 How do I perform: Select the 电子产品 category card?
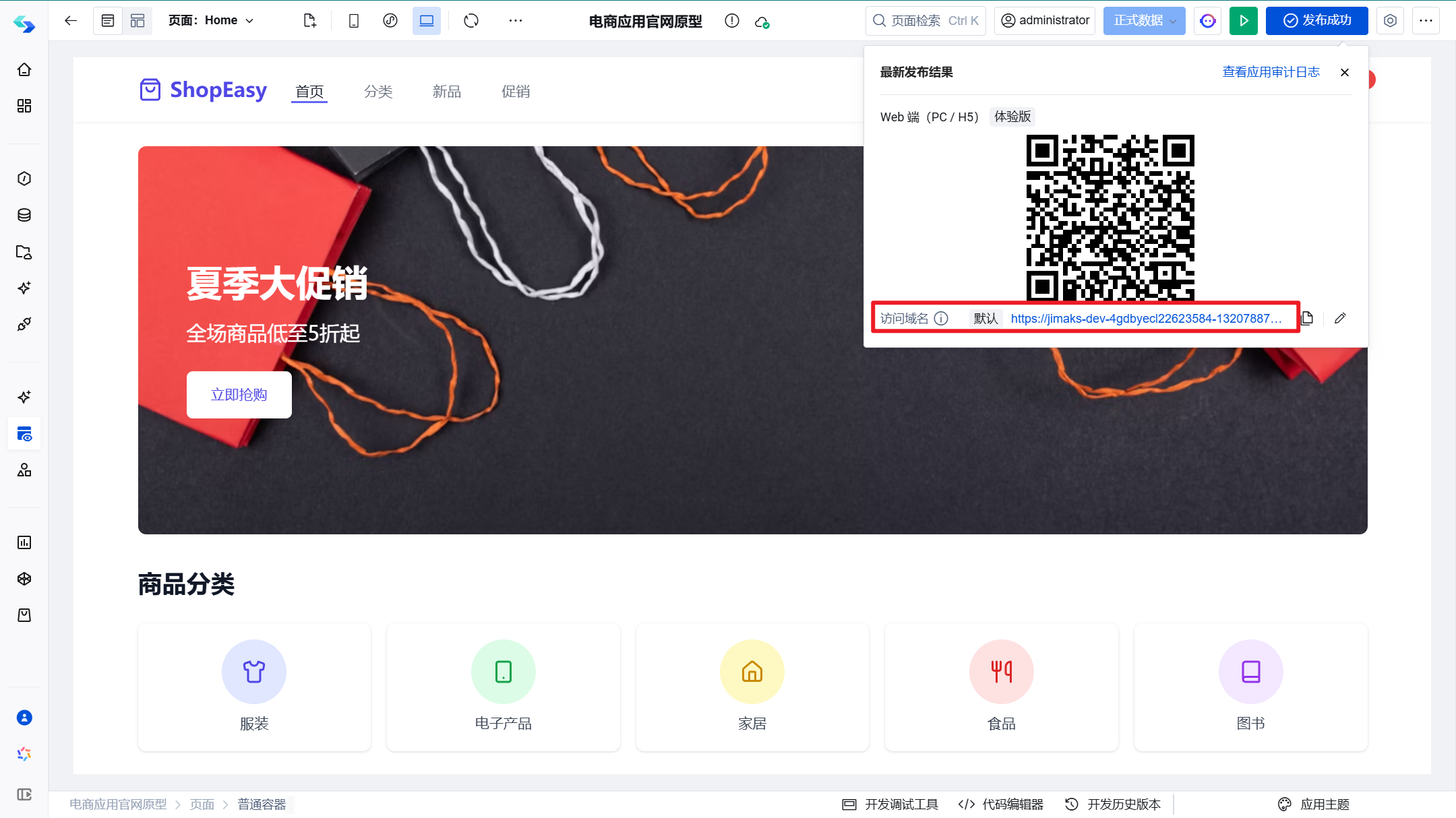pyautogui.click(x=503, y=687)
